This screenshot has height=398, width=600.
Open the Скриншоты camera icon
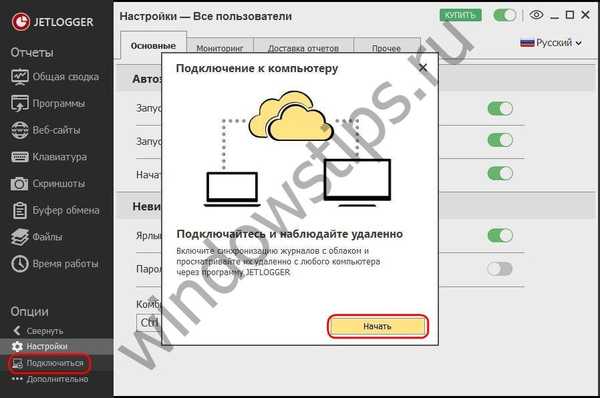(x=20, y=184)
